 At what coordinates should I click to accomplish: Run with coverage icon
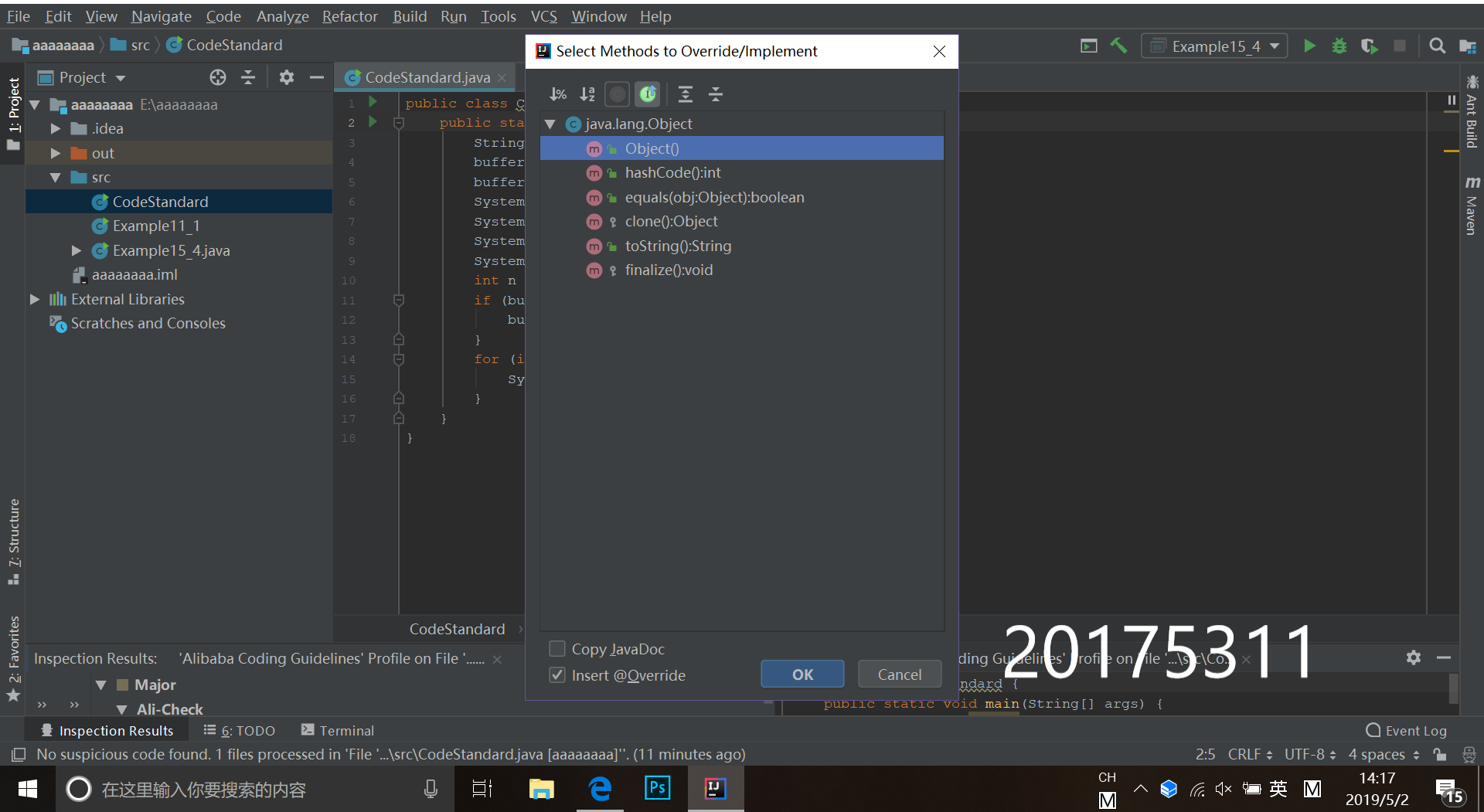pyautogui.click(x=1370, y=46)
